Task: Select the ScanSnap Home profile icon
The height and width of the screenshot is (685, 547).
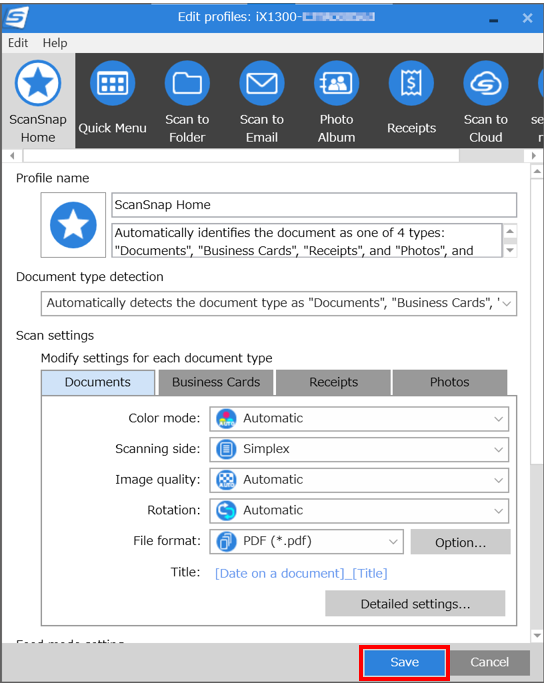Action: [38, 83]
